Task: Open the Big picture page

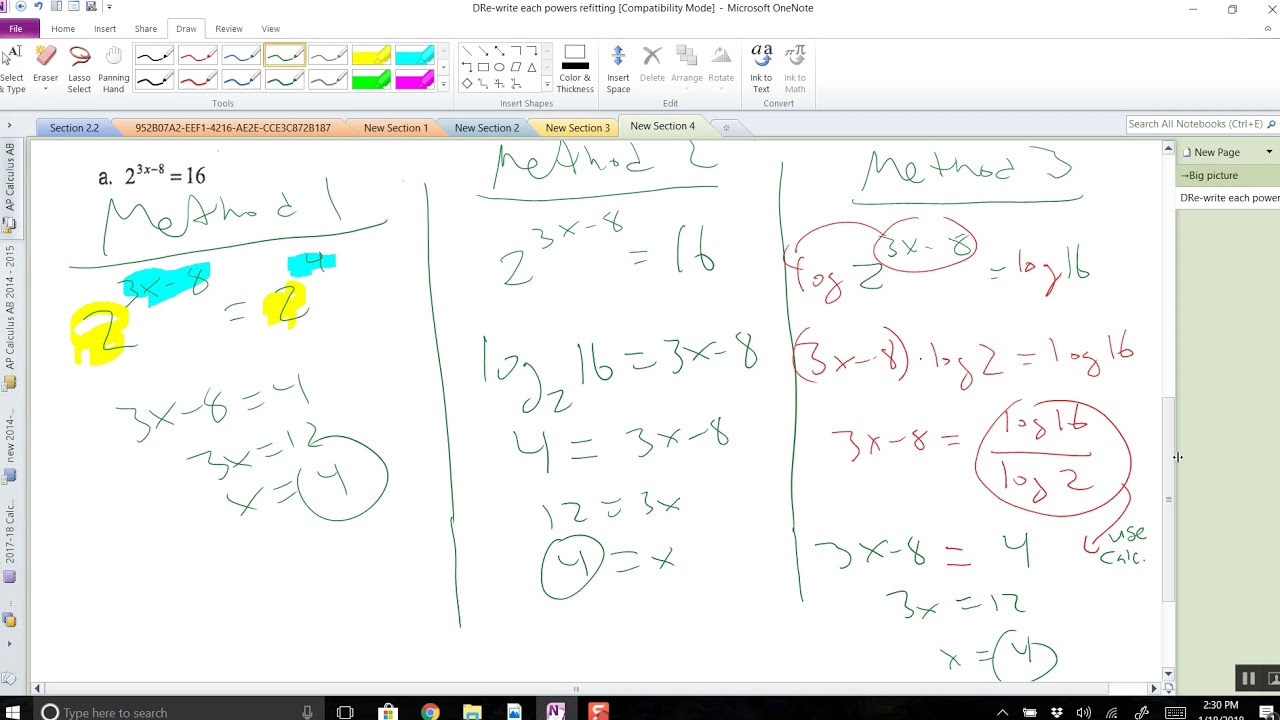Action: pyautogui.click(x=1228, y=175)
